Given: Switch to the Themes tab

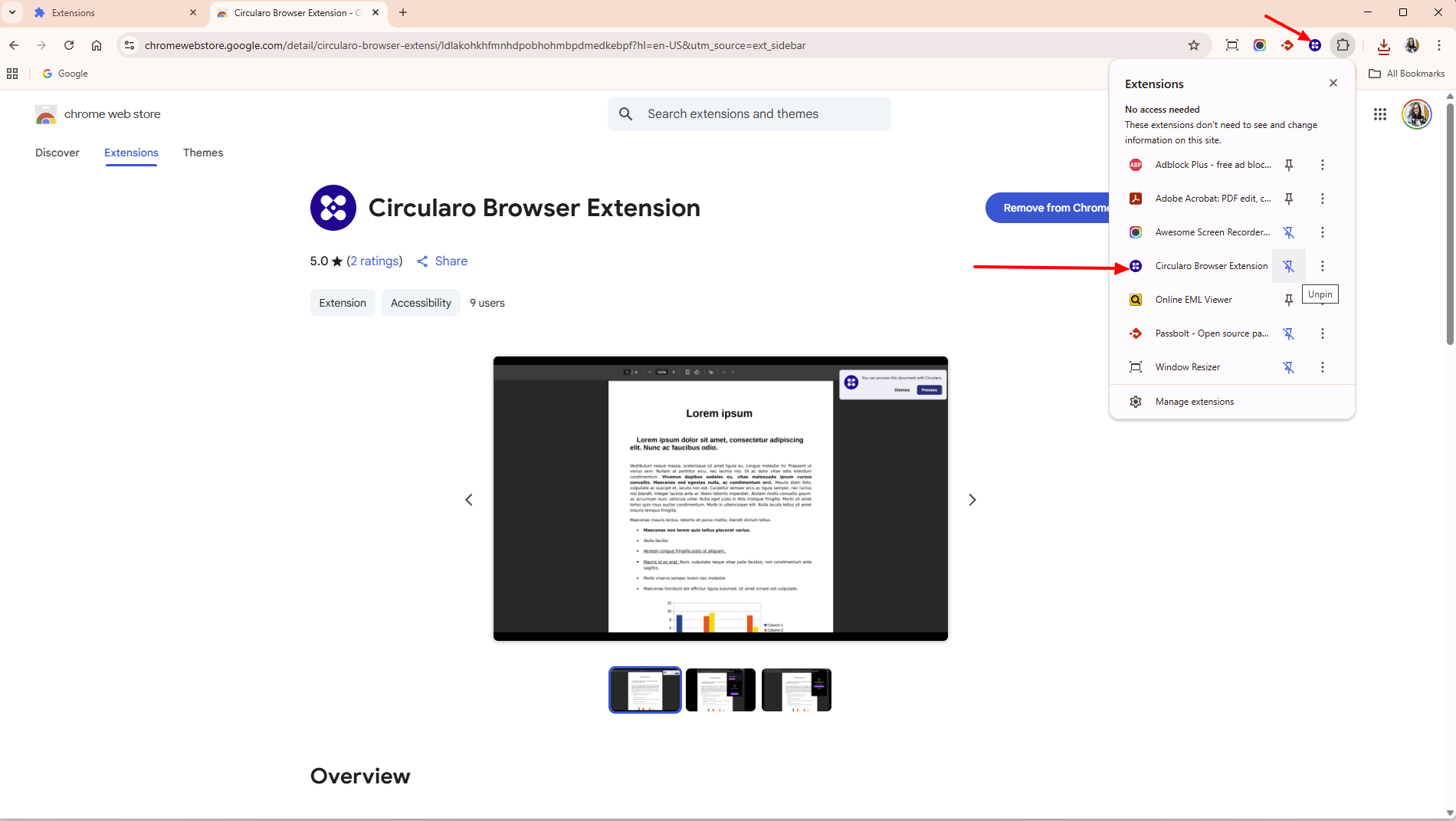Looking at the screenshot, I should point(202,153).
